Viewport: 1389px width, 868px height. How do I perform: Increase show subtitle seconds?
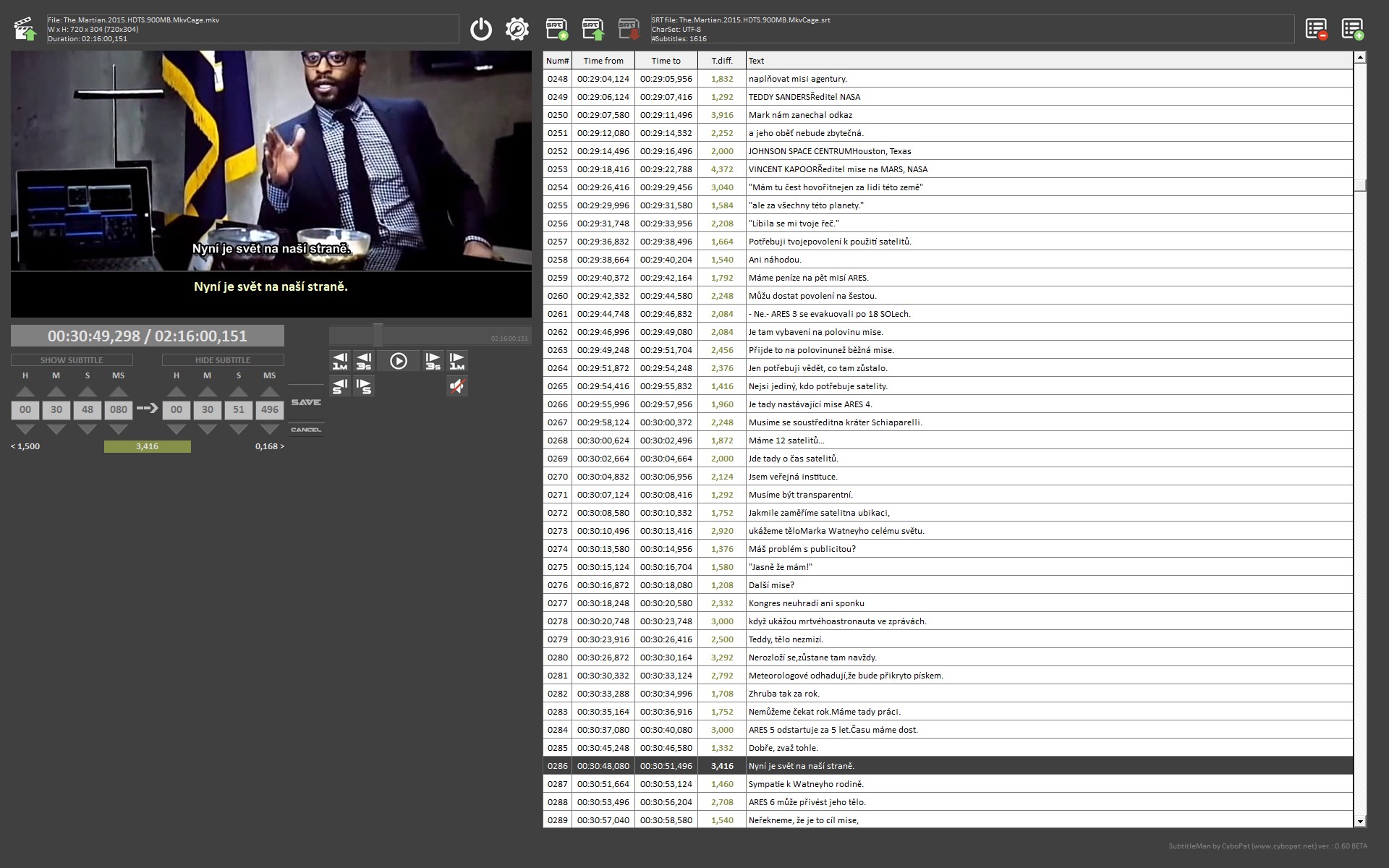pos(88,391)
